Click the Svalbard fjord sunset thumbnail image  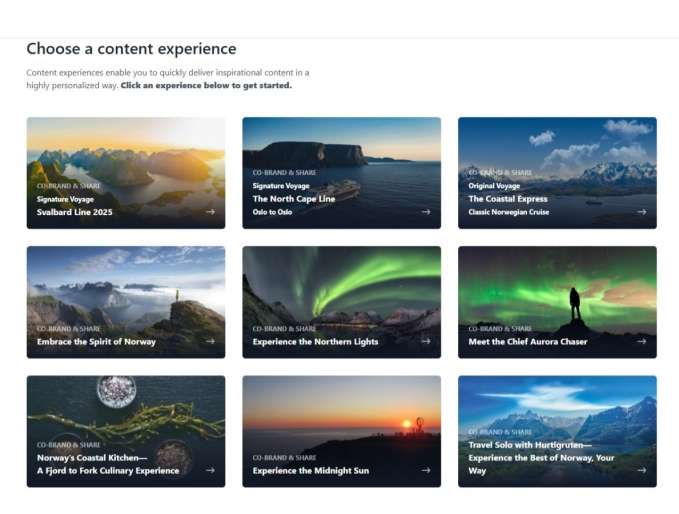click(125, 150)
